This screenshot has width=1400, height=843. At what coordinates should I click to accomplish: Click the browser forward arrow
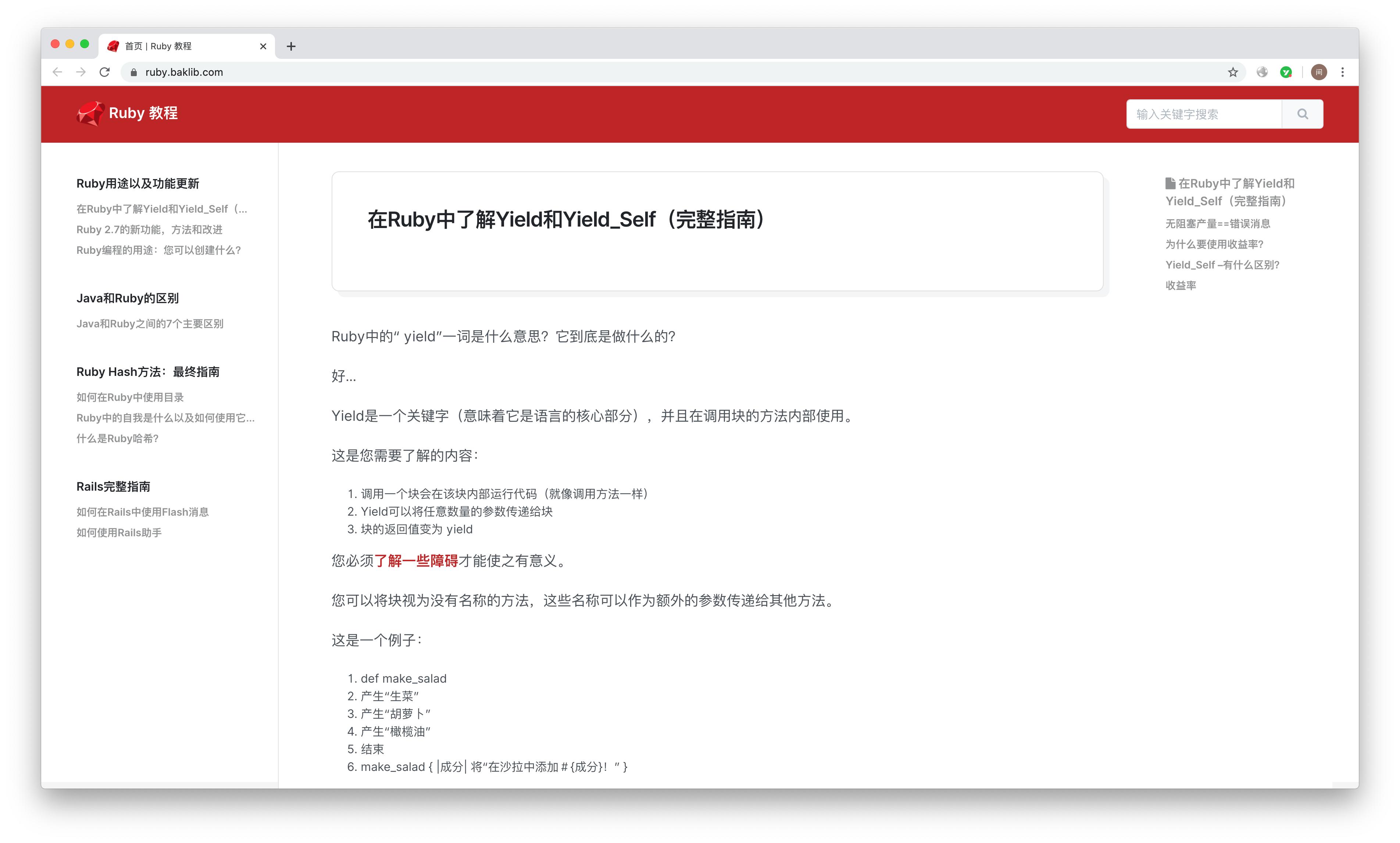point(81,72)
